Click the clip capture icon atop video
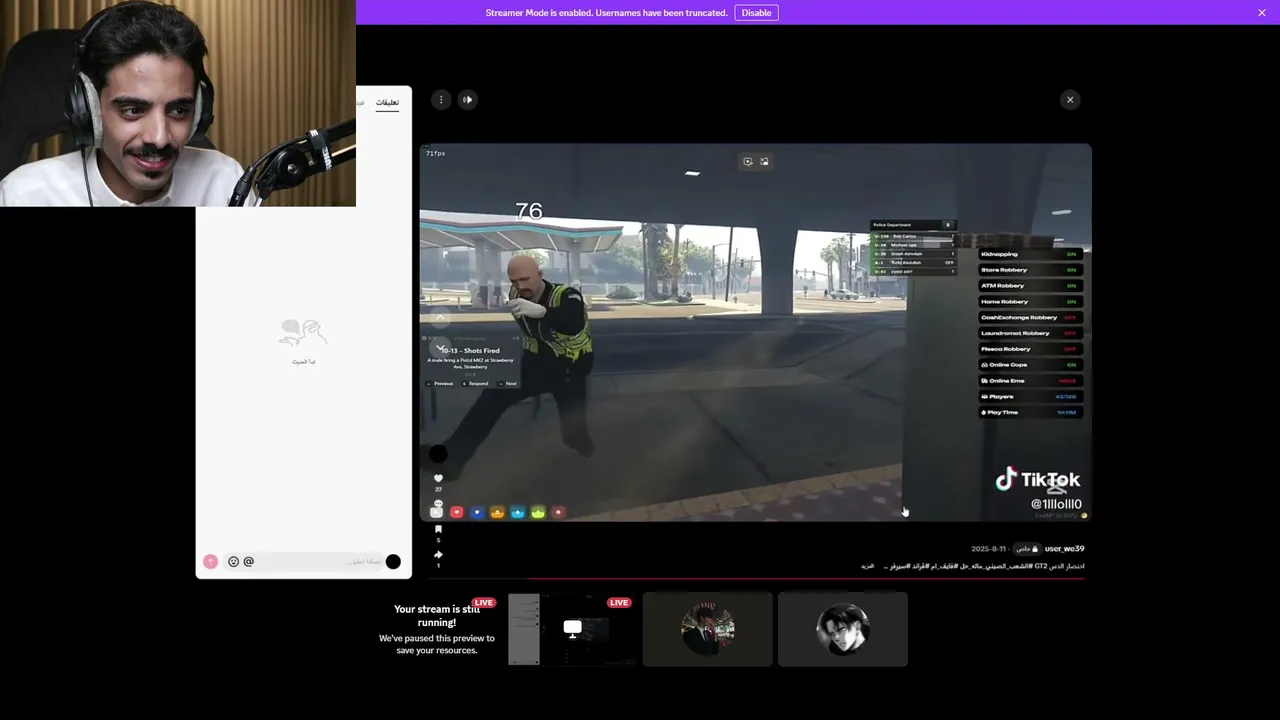This screenshot has height=720, width=1280. point(747,161)
